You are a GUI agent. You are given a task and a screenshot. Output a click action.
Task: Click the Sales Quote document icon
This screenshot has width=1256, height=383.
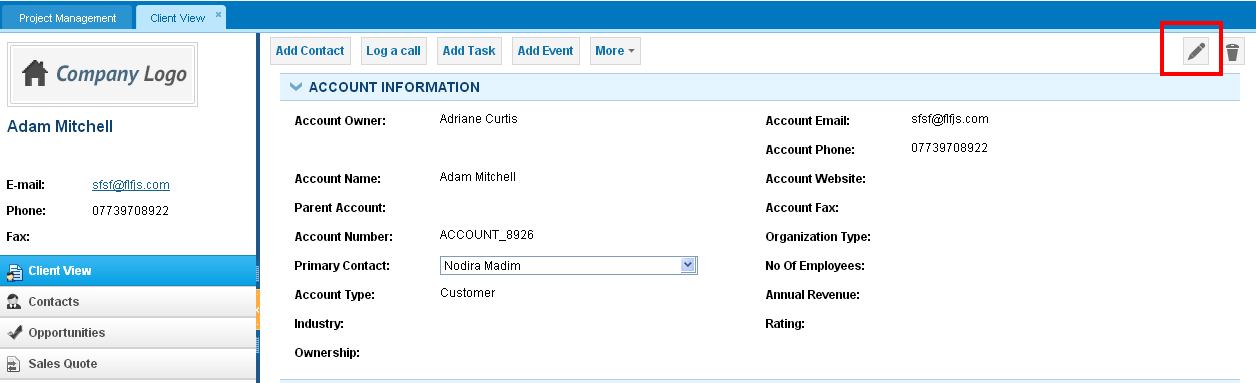click(x=14, y=364)
